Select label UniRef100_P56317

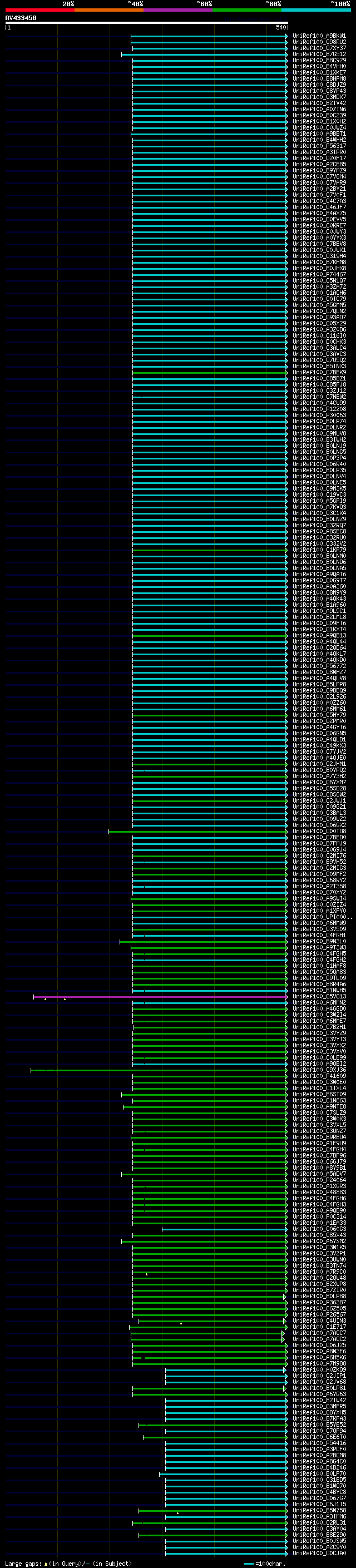coord(319,146)
